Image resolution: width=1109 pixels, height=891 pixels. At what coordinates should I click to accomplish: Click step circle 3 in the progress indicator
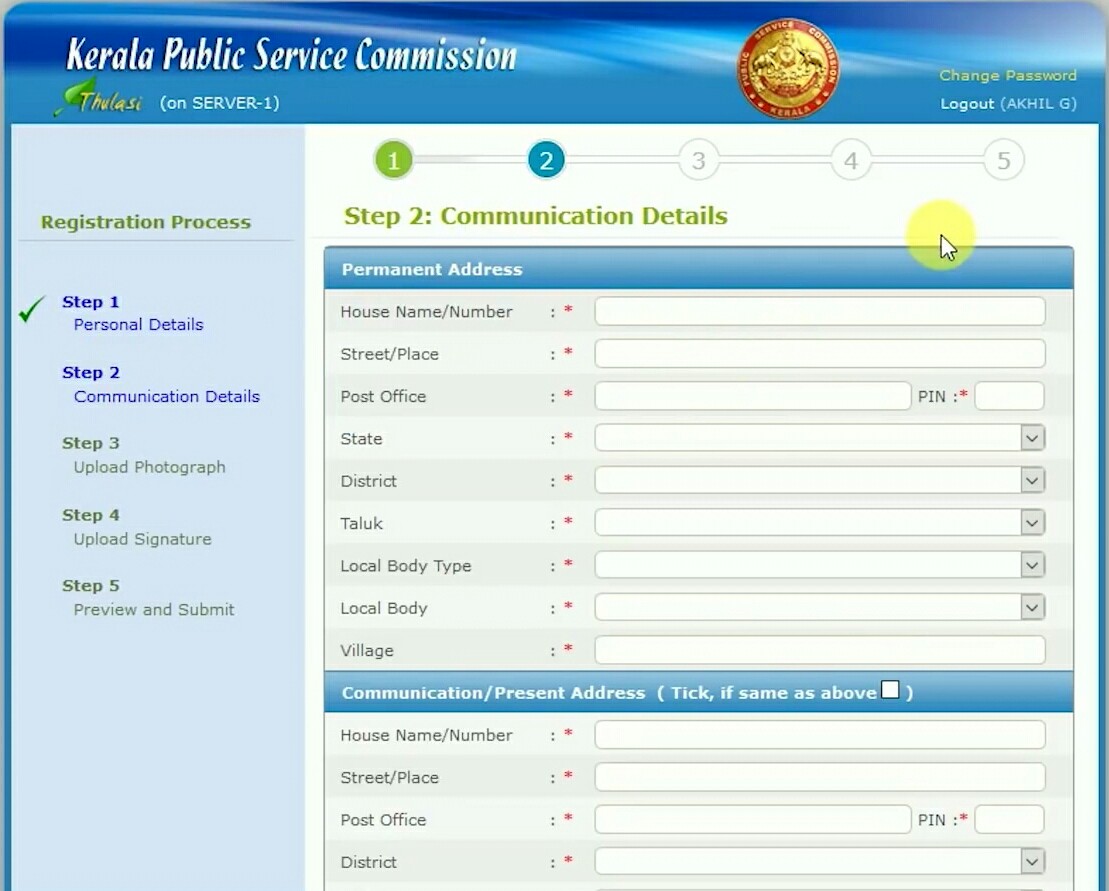click(x=698, y=159)
